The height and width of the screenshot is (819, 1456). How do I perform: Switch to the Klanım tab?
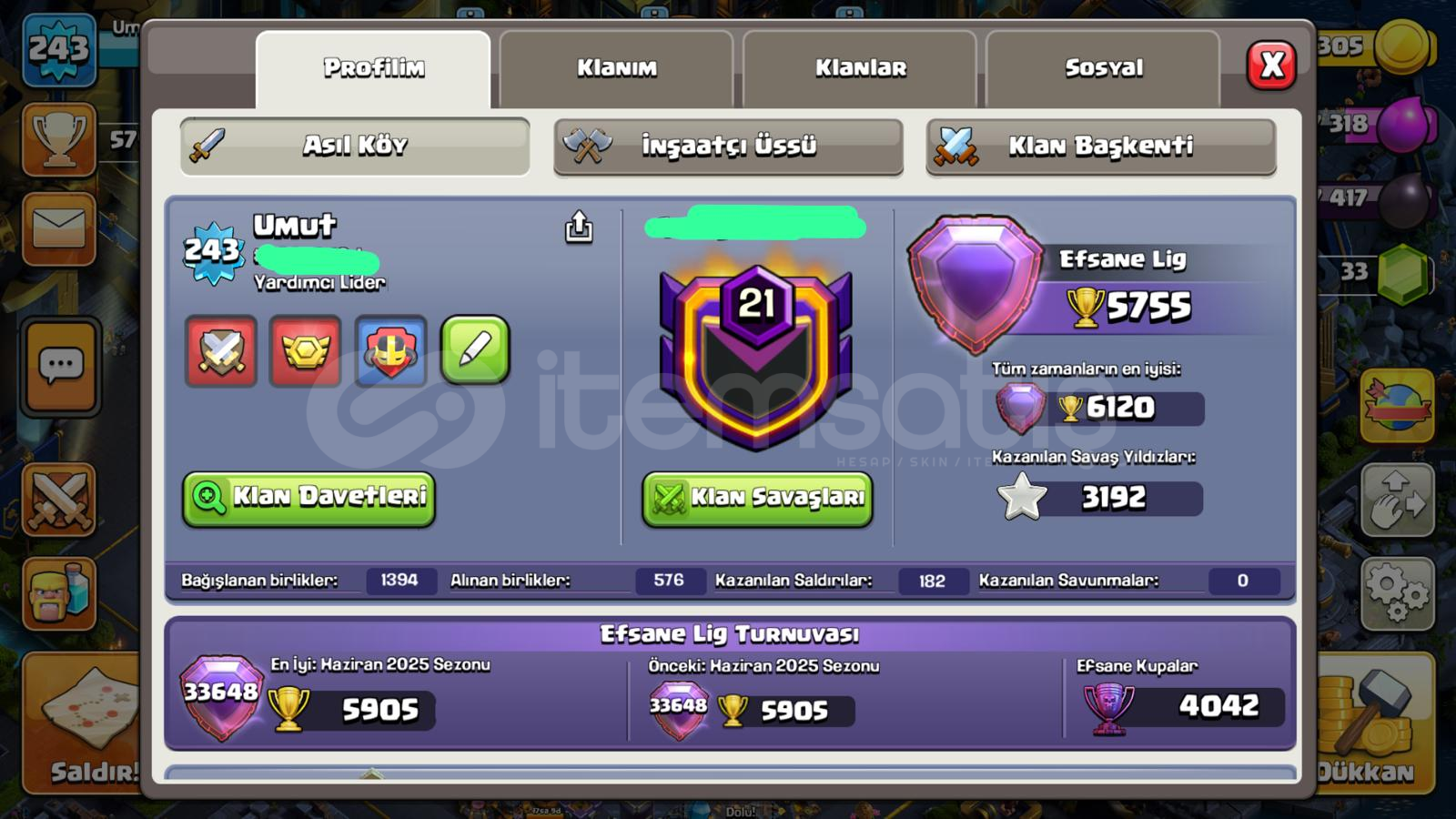pos(616,69)
